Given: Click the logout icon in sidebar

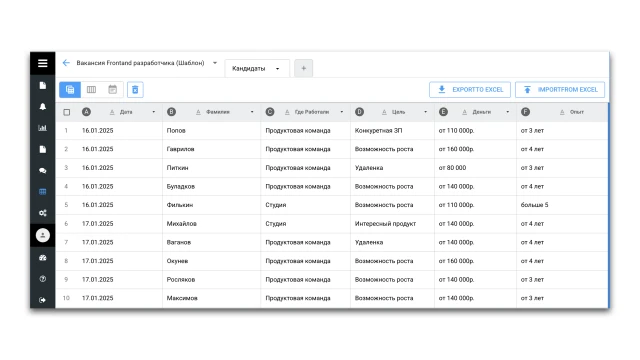Looking at the screenshot, I should tap(42, 300).
